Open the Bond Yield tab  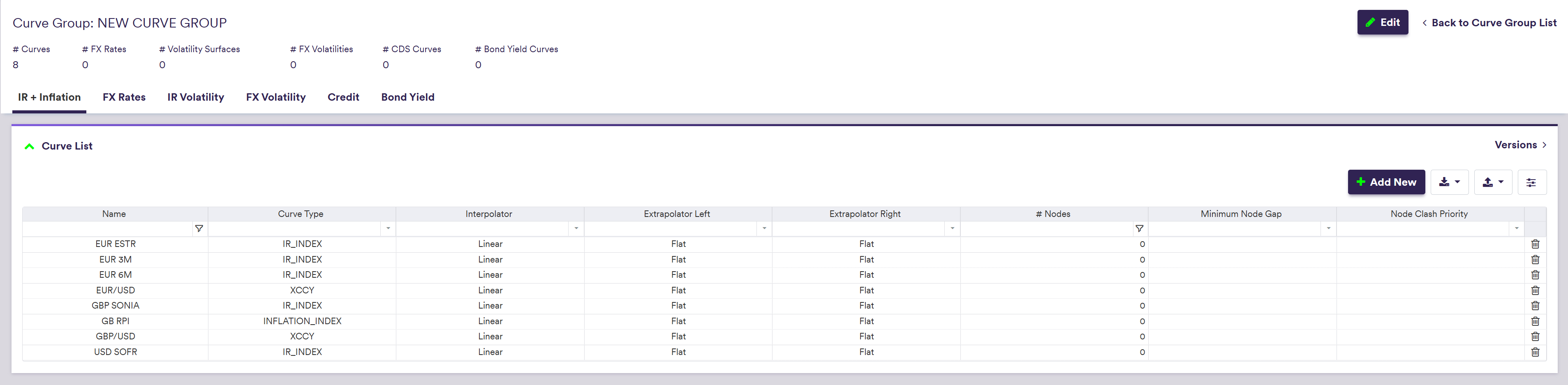[x=407, y=97]
